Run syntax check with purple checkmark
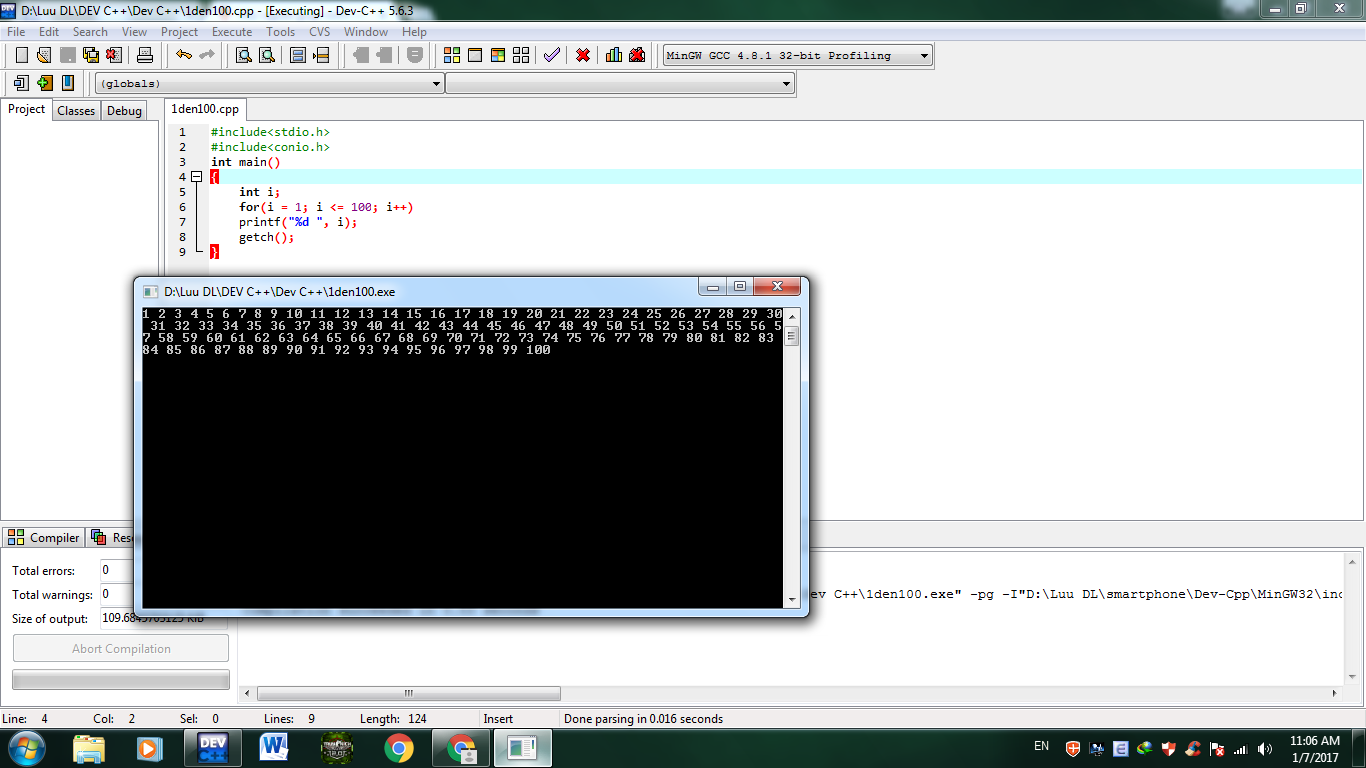The height and width of the screenshot is (768, 1366). pyautogui.click(x=551, y=55)
